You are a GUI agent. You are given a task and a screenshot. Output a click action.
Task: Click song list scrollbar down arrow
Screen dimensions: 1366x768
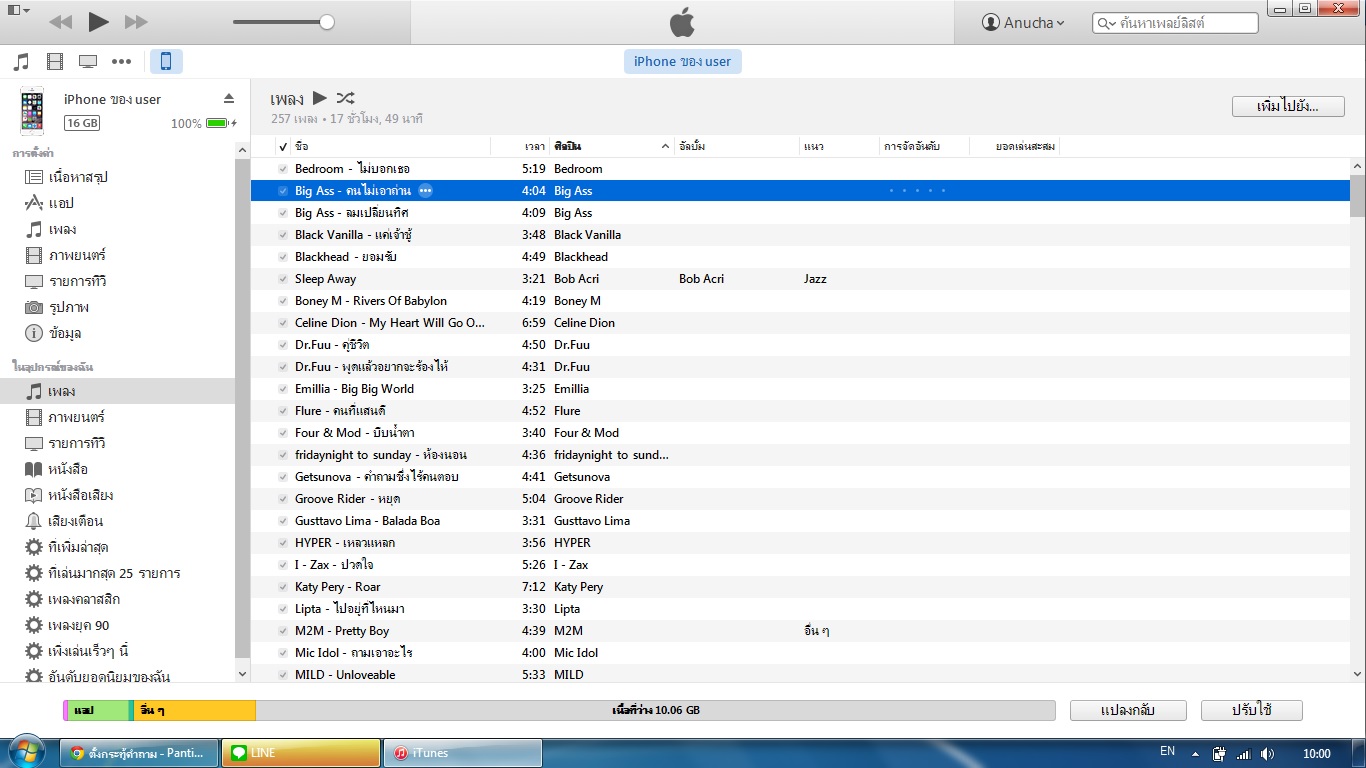click(1357, 673)
